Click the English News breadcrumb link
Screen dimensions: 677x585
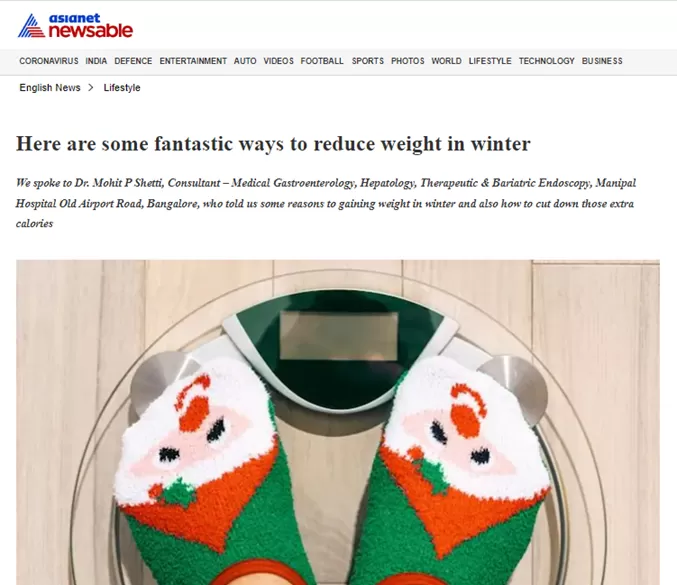(x=50, y=88)
